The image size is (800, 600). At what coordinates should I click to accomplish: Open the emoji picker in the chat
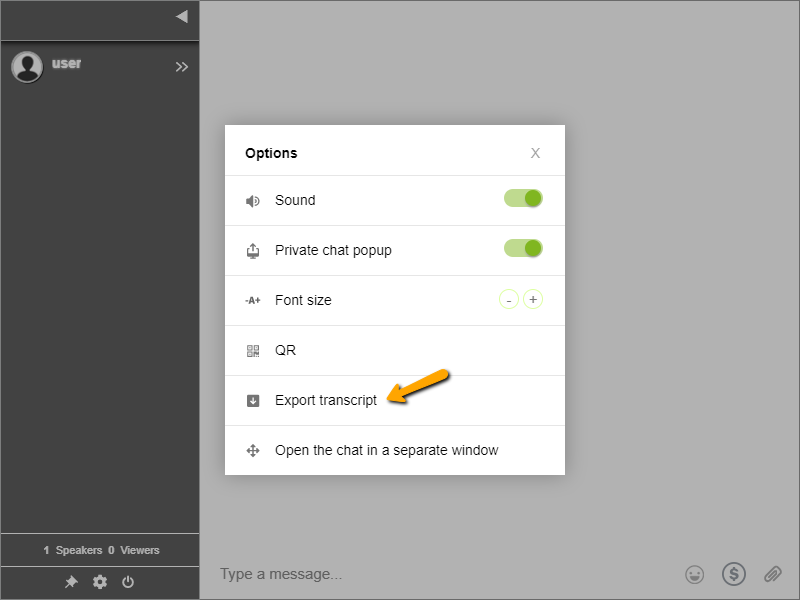pyautogui.click(x=694, y=574)
